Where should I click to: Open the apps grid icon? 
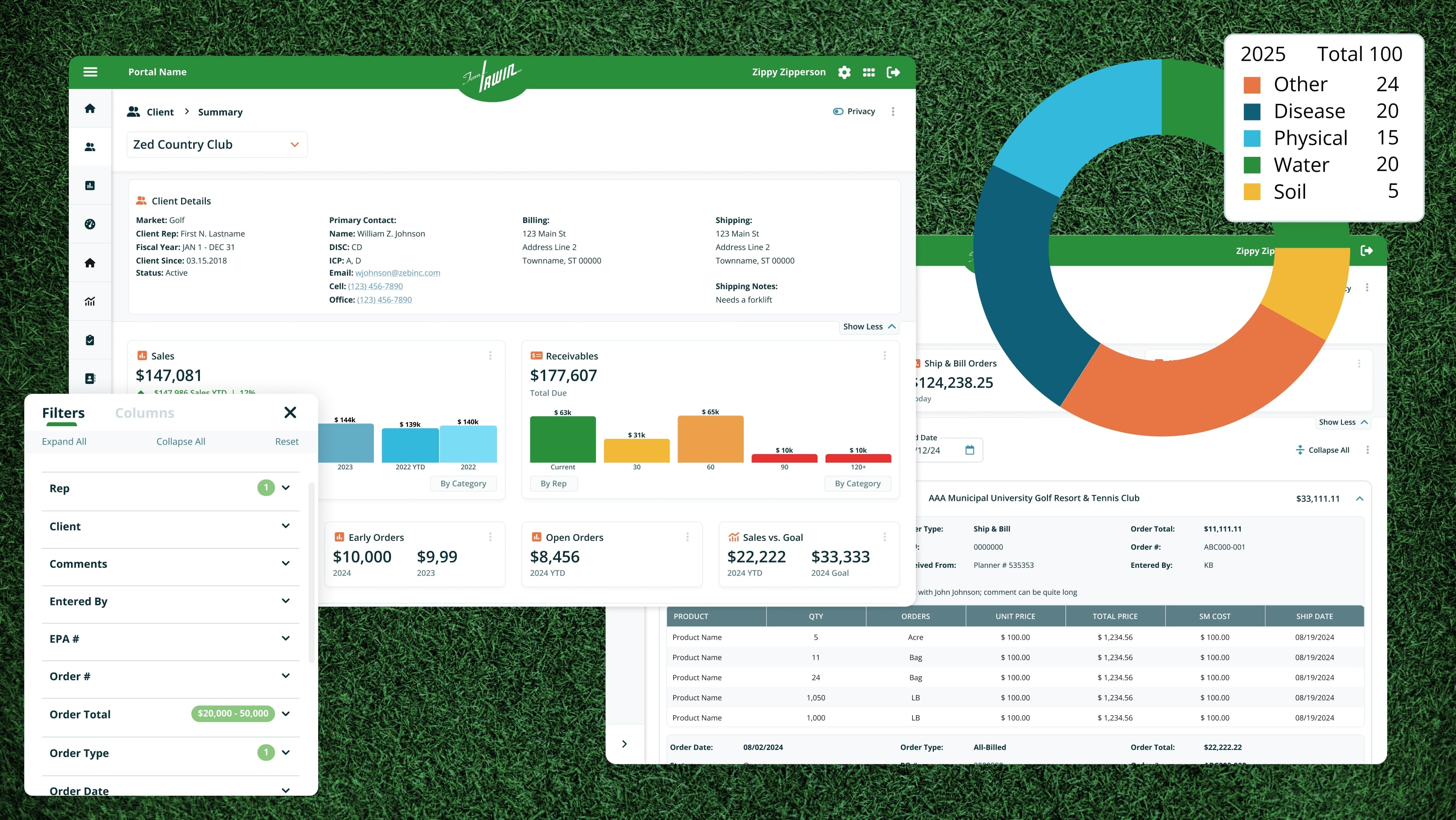869,72
